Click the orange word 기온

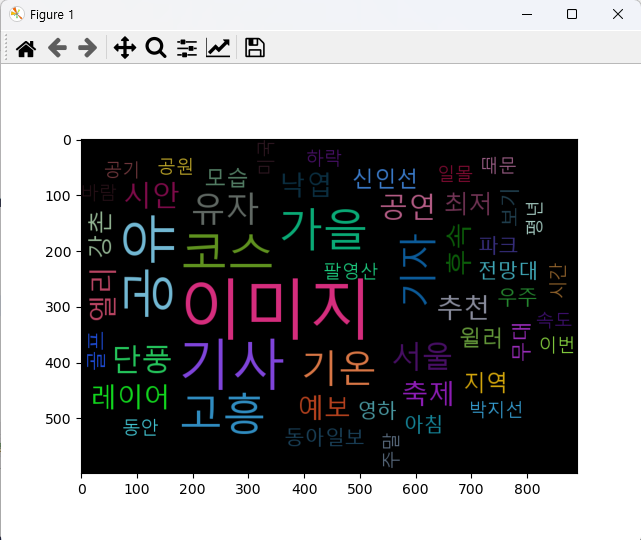(339, 369)
